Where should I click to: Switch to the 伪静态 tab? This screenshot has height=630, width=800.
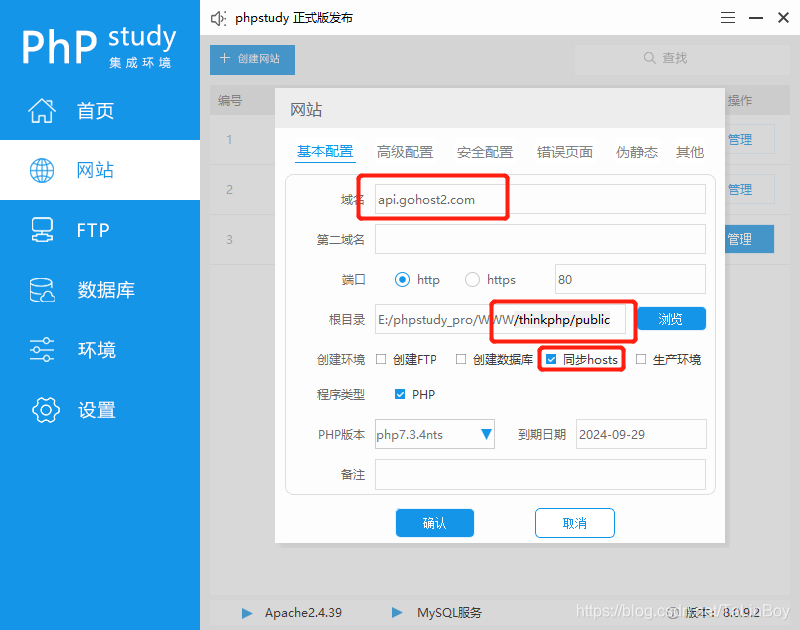637,152
